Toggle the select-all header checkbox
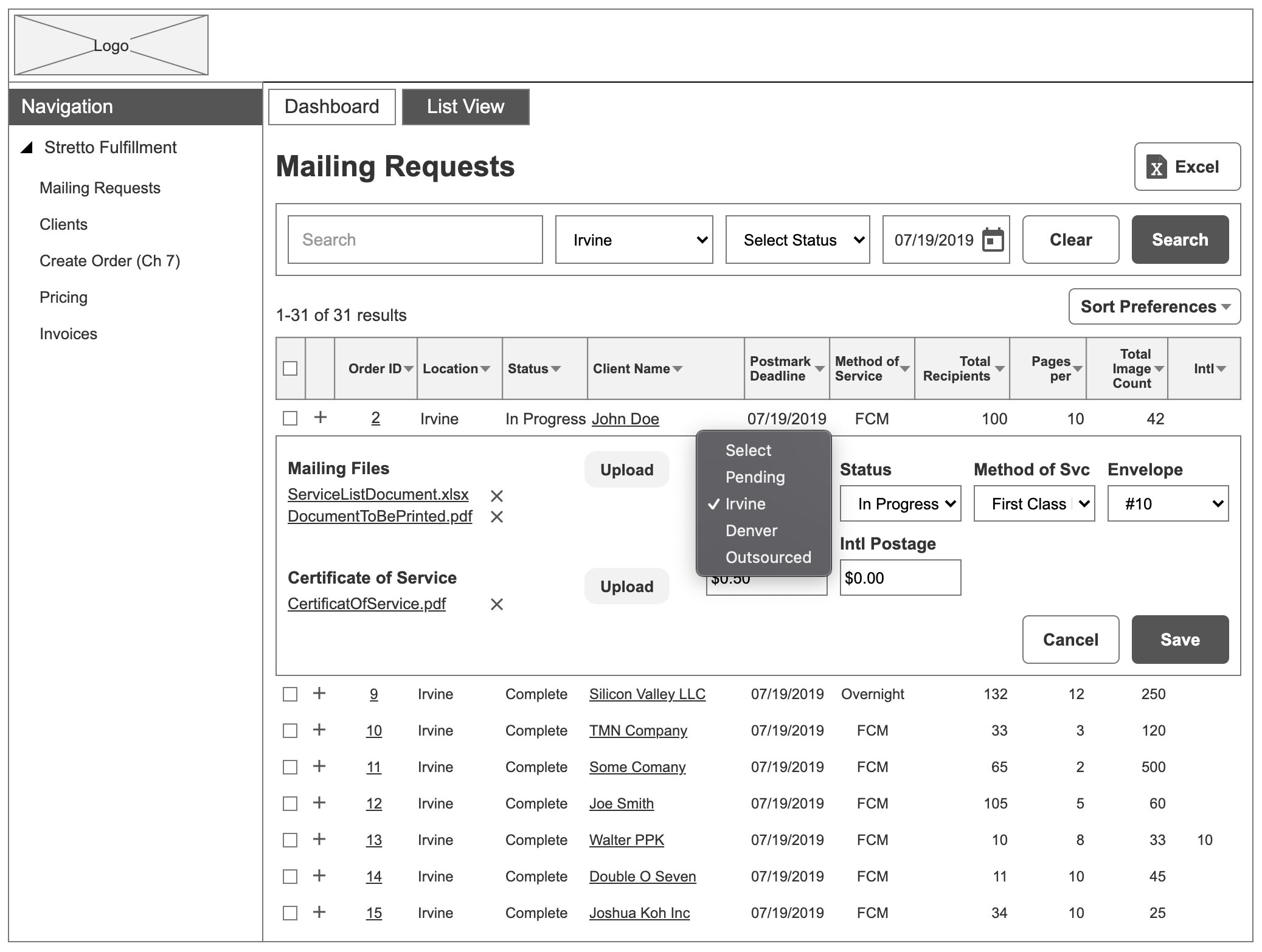This screenshot has width=1262, height=952. 290,368
